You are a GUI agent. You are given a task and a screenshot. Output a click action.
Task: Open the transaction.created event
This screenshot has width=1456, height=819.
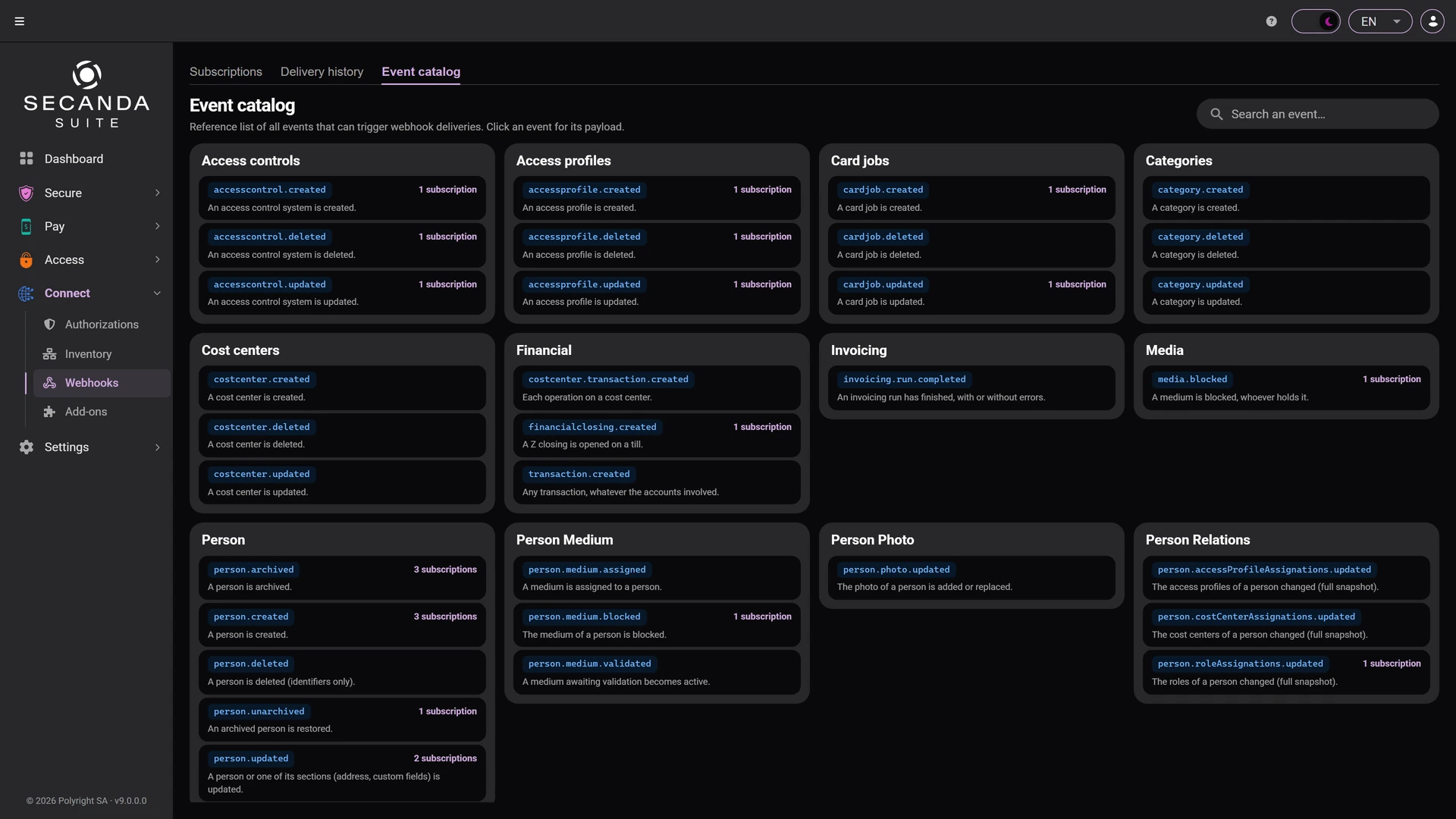657,482
